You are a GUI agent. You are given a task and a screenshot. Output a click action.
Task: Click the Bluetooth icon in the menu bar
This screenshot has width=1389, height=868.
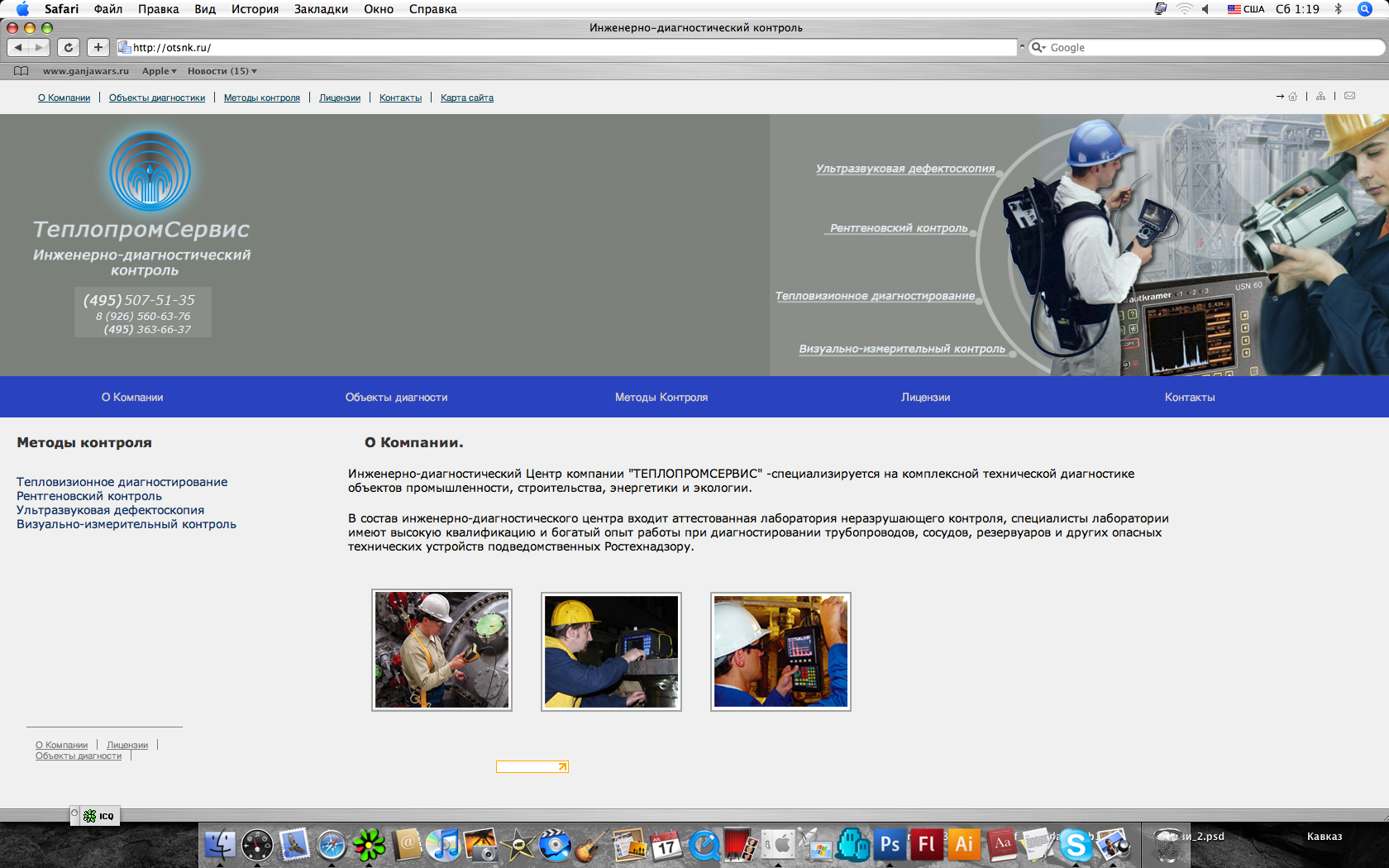click(1338, 9)
